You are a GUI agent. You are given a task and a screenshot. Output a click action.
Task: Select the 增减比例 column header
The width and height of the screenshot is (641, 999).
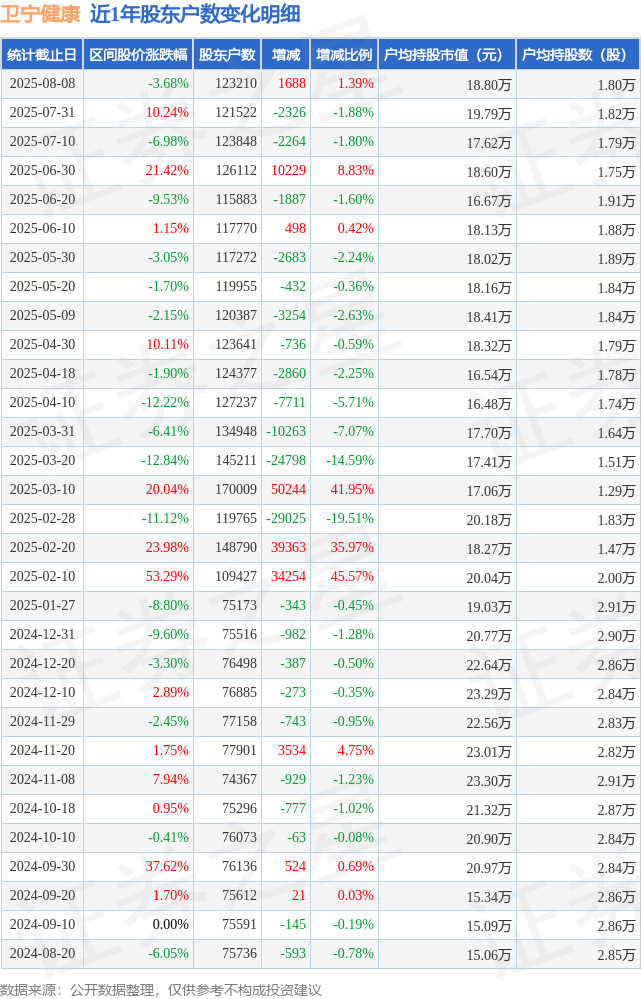pyautogui.click(x=344, y=55)
